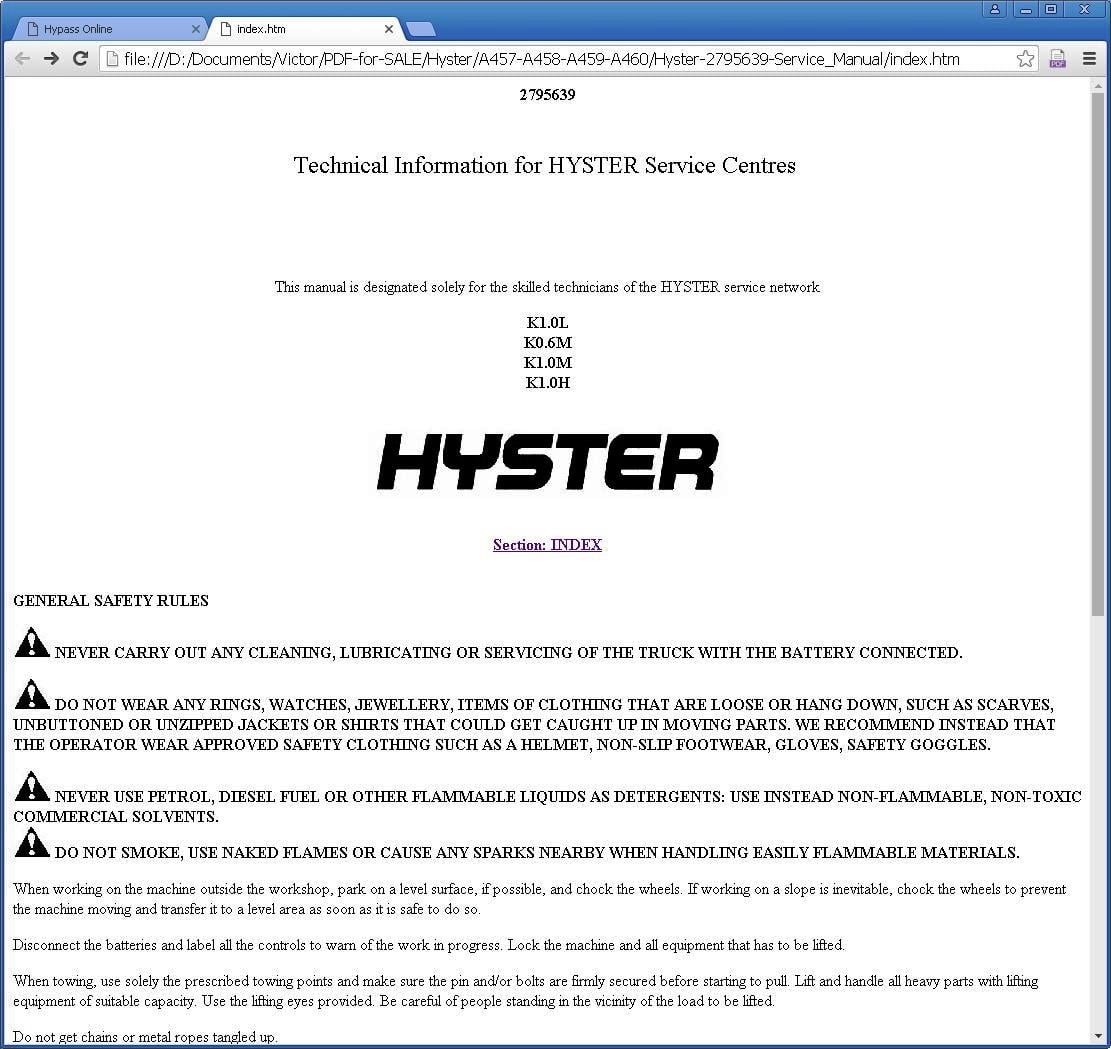The width and height of the screenshot is (1111, 1049).
Task: Open the Chrome hamburger menu
Action: pyautogui.click(x=1090, y=59)
